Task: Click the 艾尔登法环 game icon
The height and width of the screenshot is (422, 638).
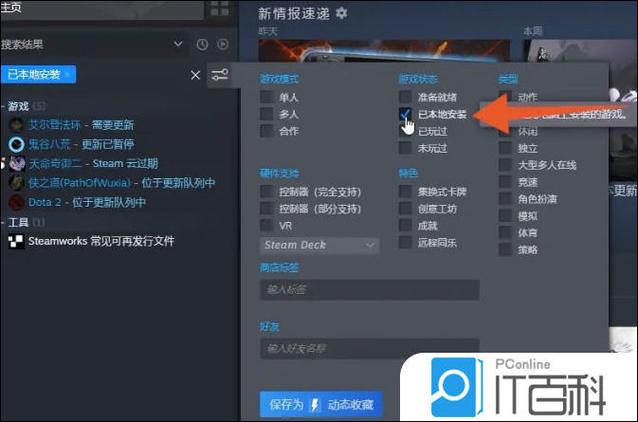Action: [x=16, y=125]
